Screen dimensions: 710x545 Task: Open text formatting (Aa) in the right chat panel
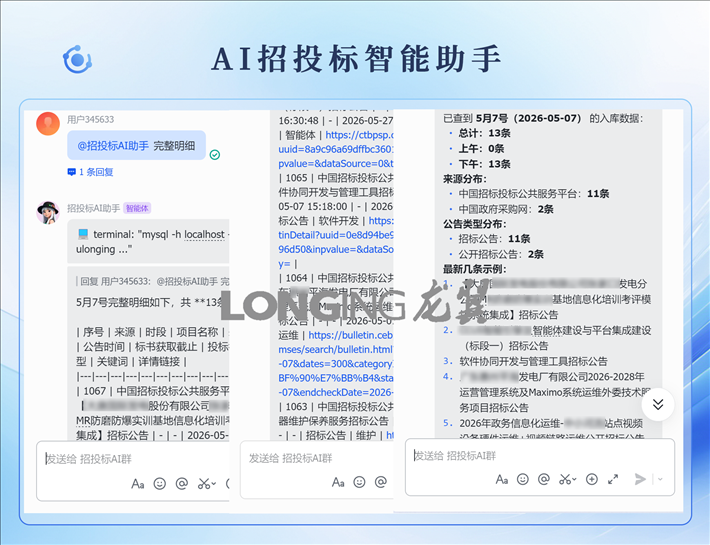pyautogui.click(x=502, y=479)
